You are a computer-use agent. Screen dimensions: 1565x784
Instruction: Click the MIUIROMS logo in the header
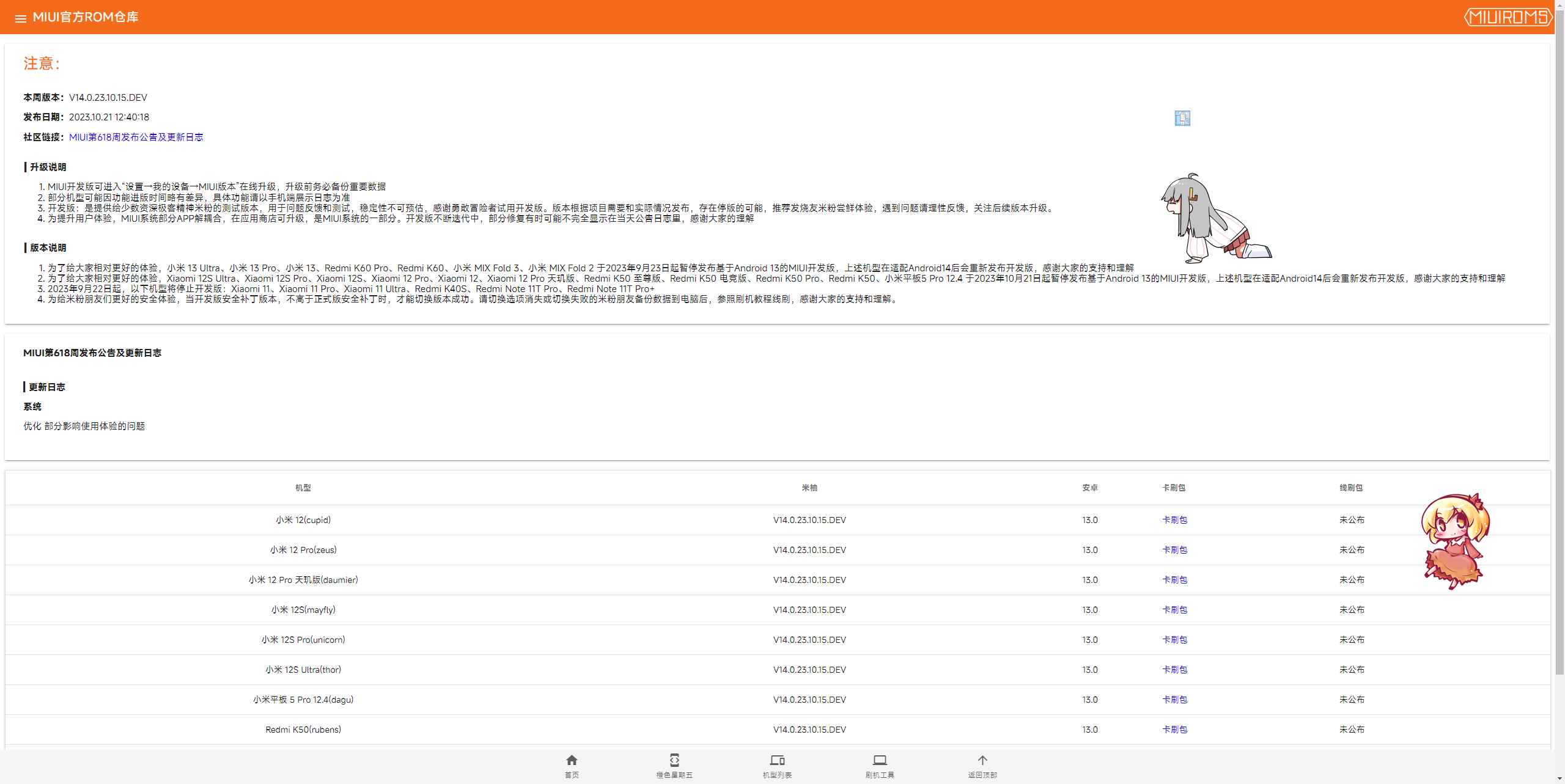(1508, 17)
